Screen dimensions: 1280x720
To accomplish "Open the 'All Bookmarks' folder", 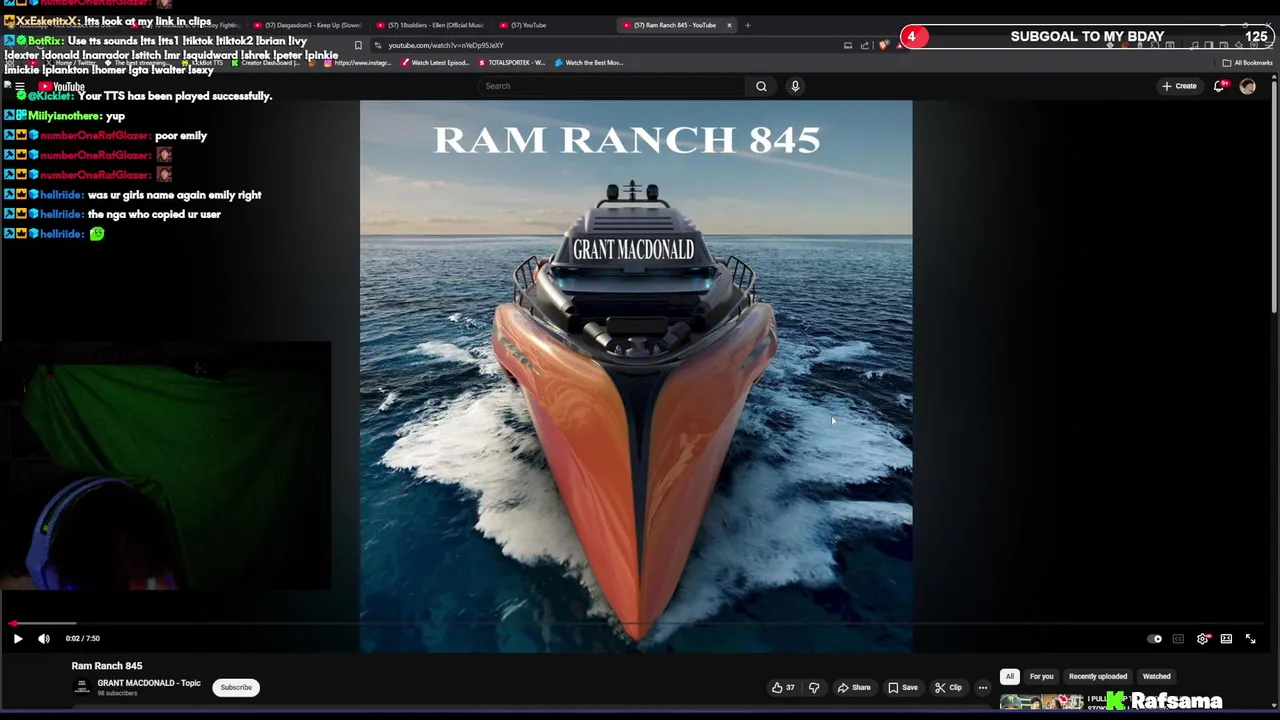I will [x=1247, y=63].
